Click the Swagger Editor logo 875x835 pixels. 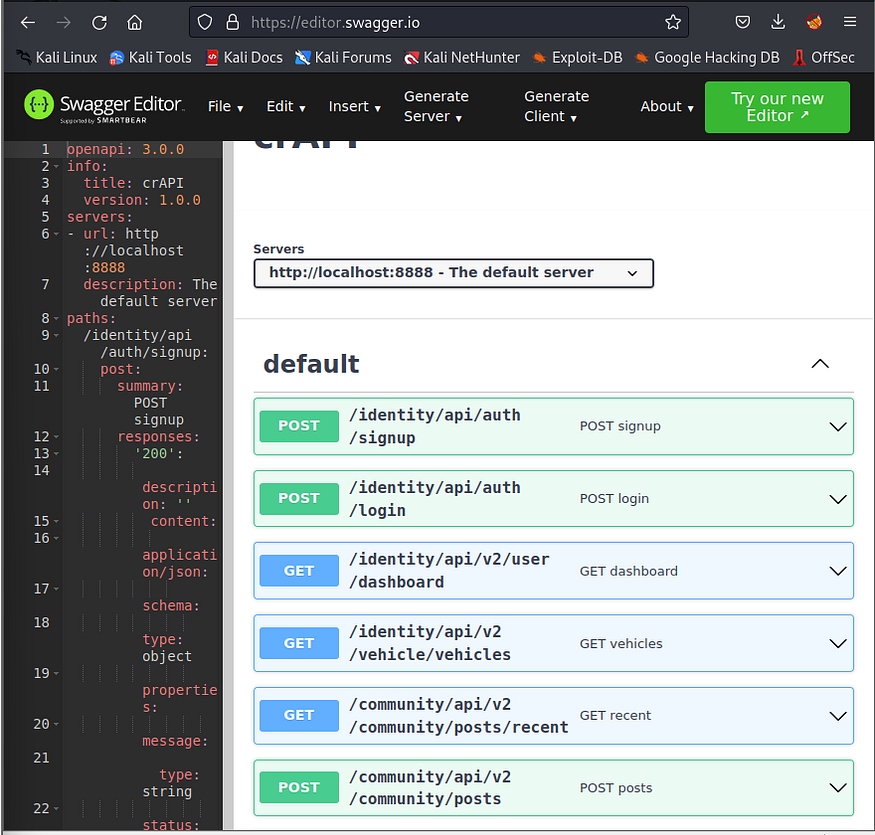click(x=103, y=106)
